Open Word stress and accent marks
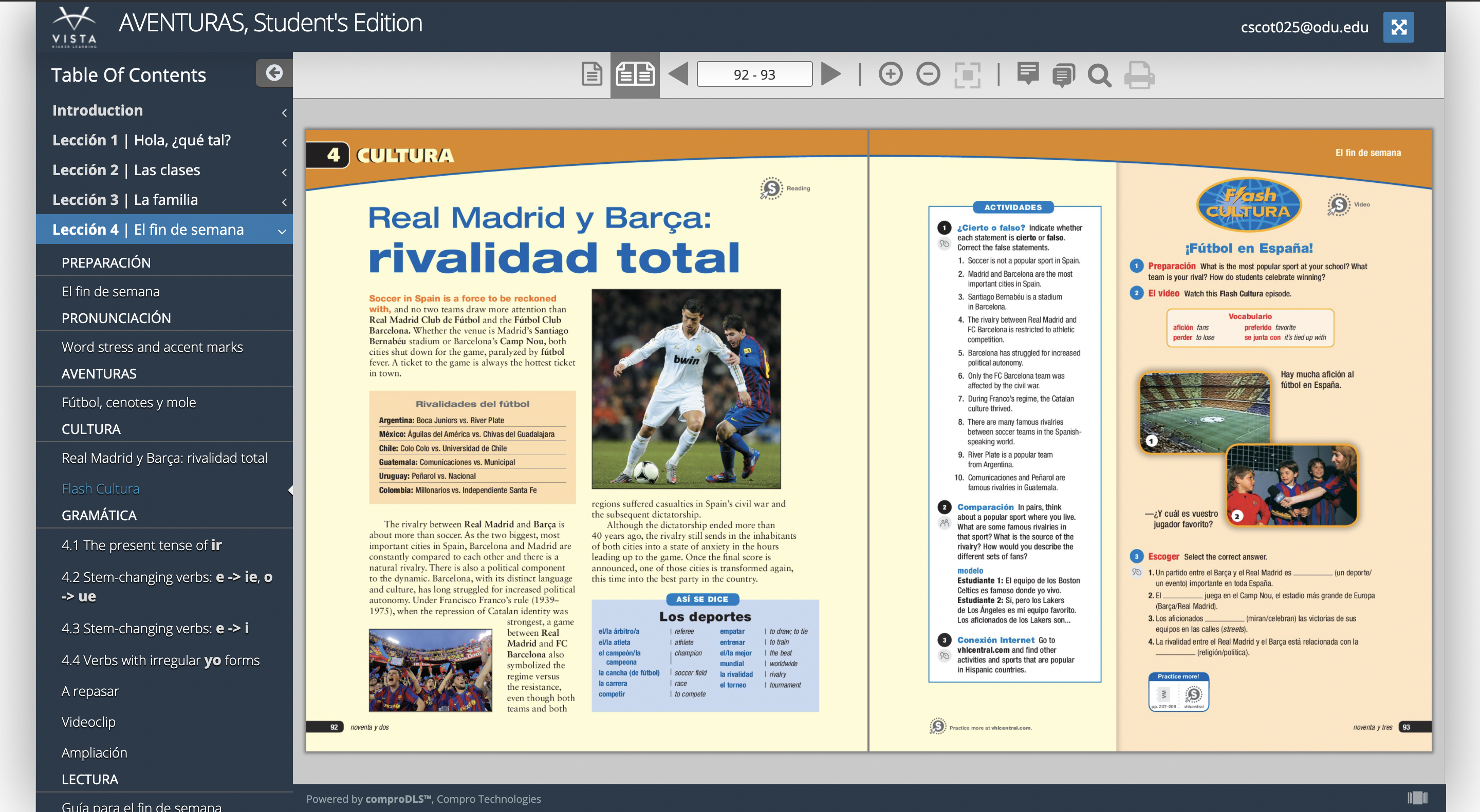The image size is (1480, 812). [152, 347]
